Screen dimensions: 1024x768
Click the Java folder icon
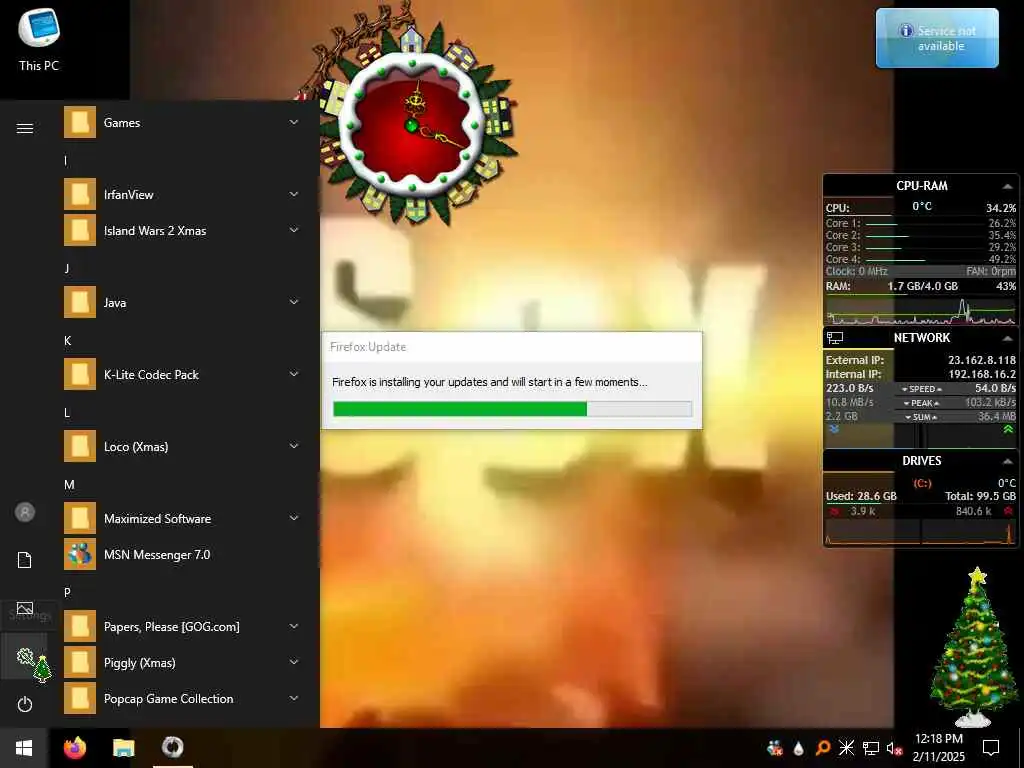click(x=80, y=302)
